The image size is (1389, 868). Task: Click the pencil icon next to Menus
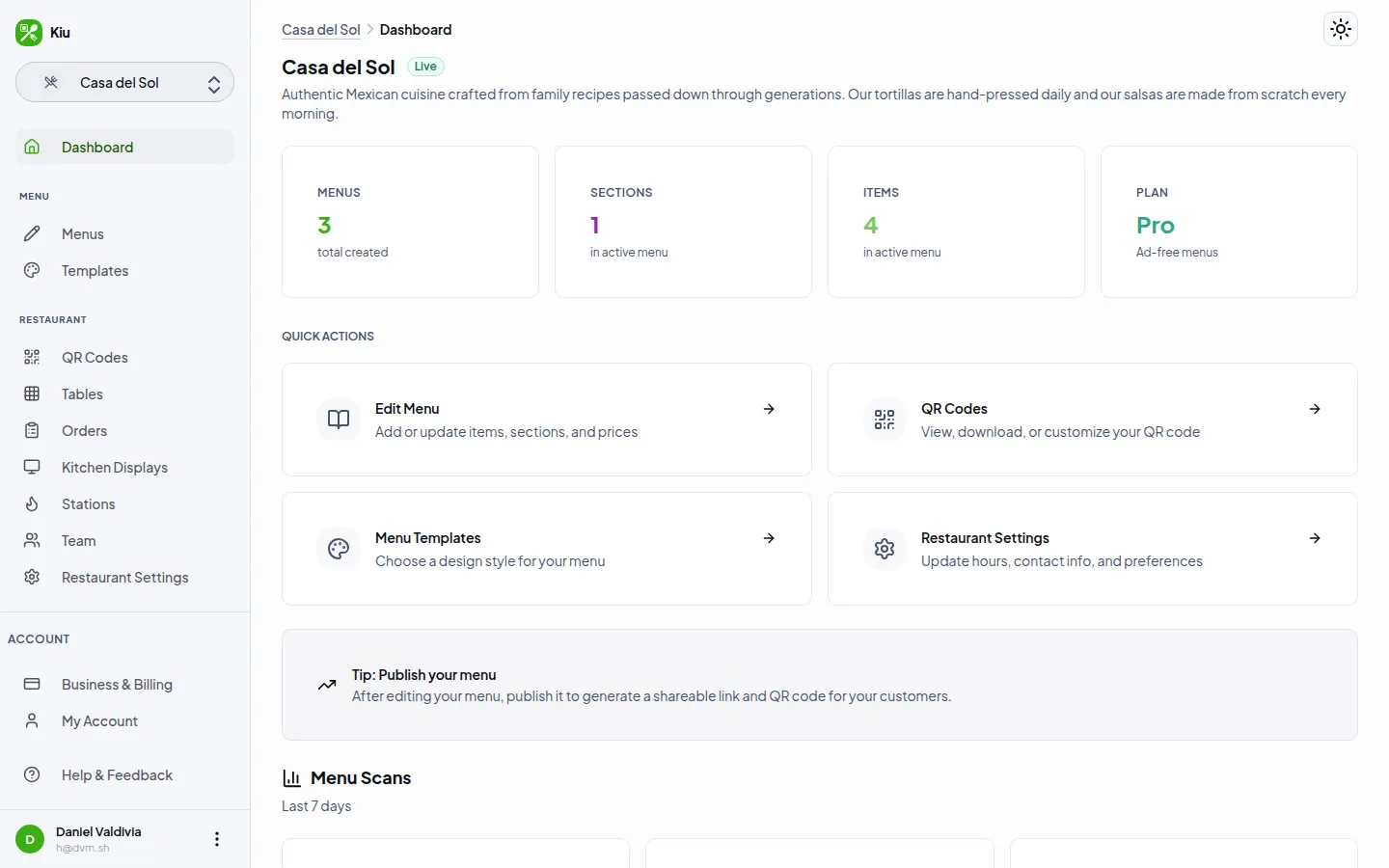click(32, 233)
